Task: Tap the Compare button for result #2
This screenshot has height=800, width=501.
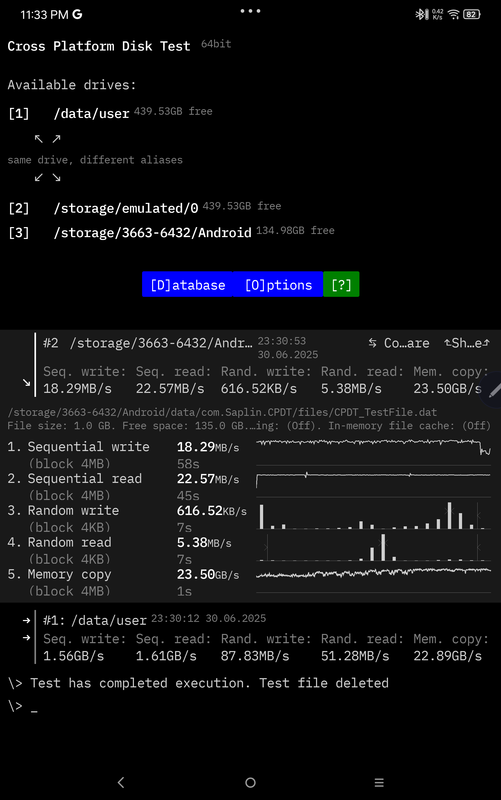Action: pos(399,343)
